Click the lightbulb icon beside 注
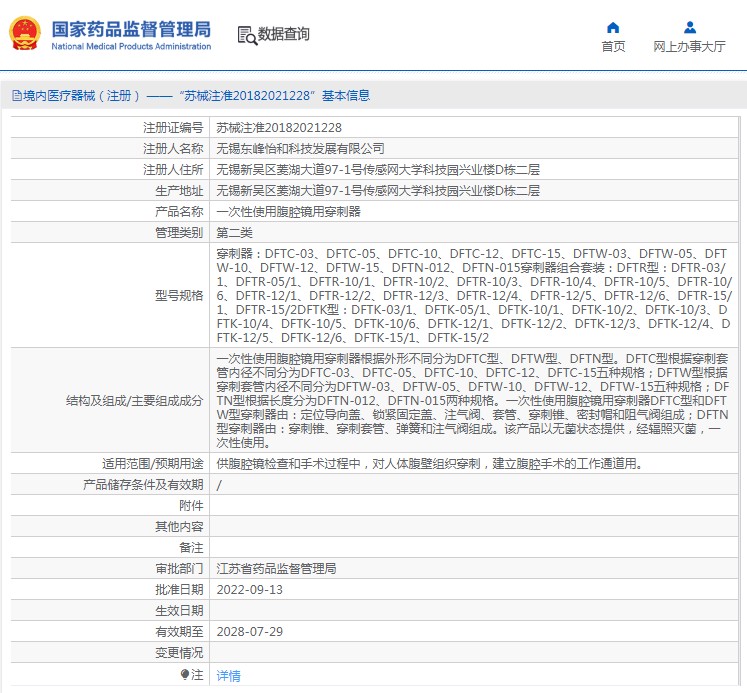747x693 pixels. [x=185, y=674]
